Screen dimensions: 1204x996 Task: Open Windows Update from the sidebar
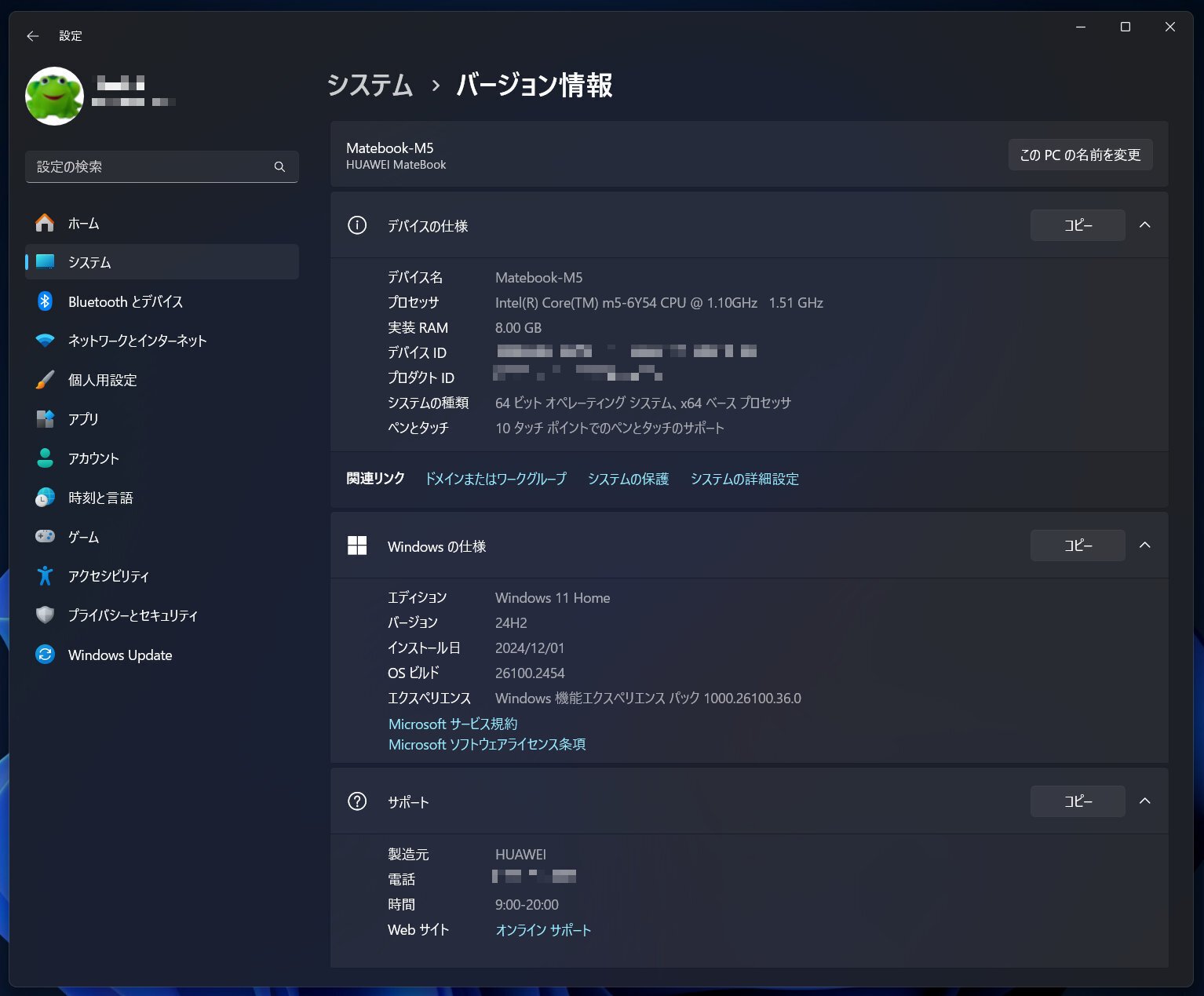tap(119, 655)
